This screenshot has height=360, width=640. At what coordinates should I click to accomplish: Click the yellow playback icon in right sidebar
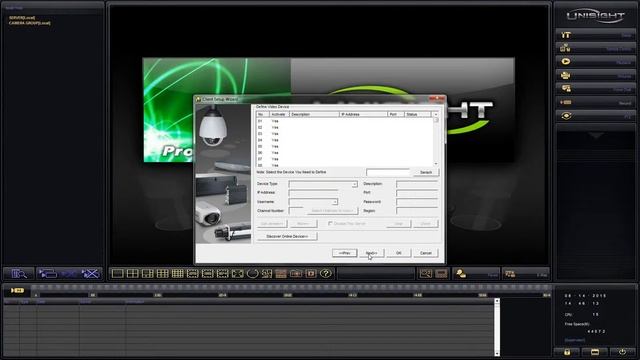566,62
